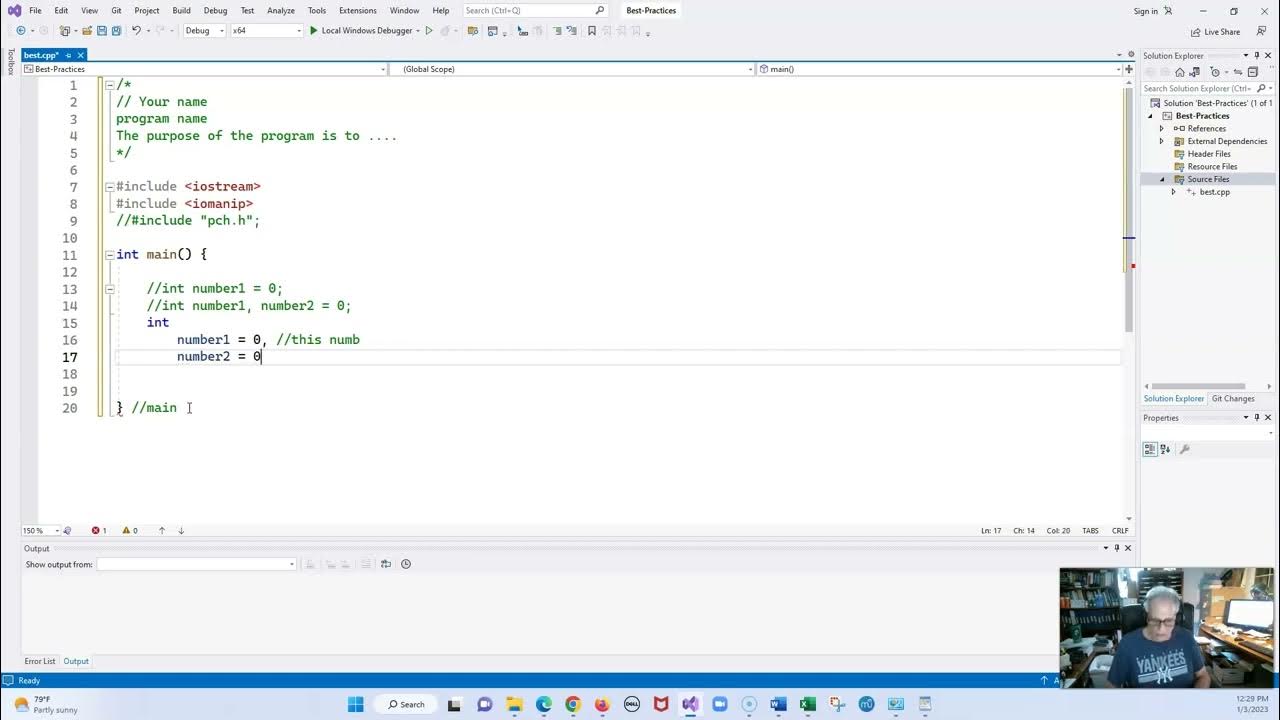Open the Debug configuration dropdown
1280x720 pixels.
(x=204, y=31)
